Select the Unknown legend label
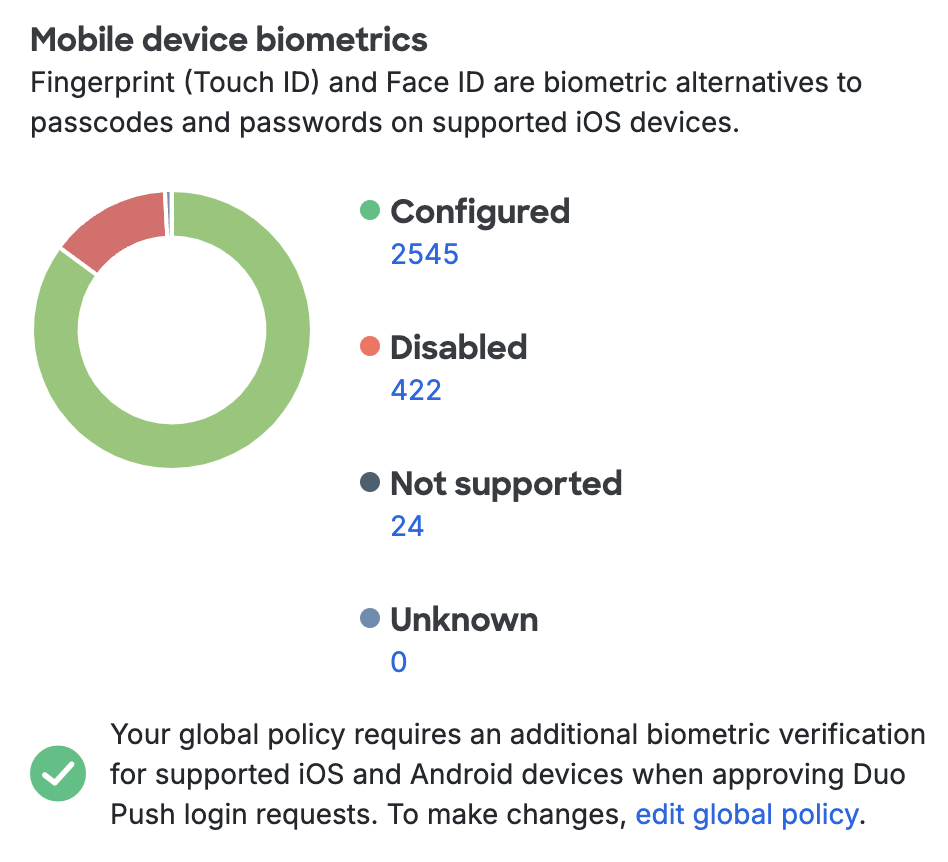The image size is (948, 862). (465, 618)
